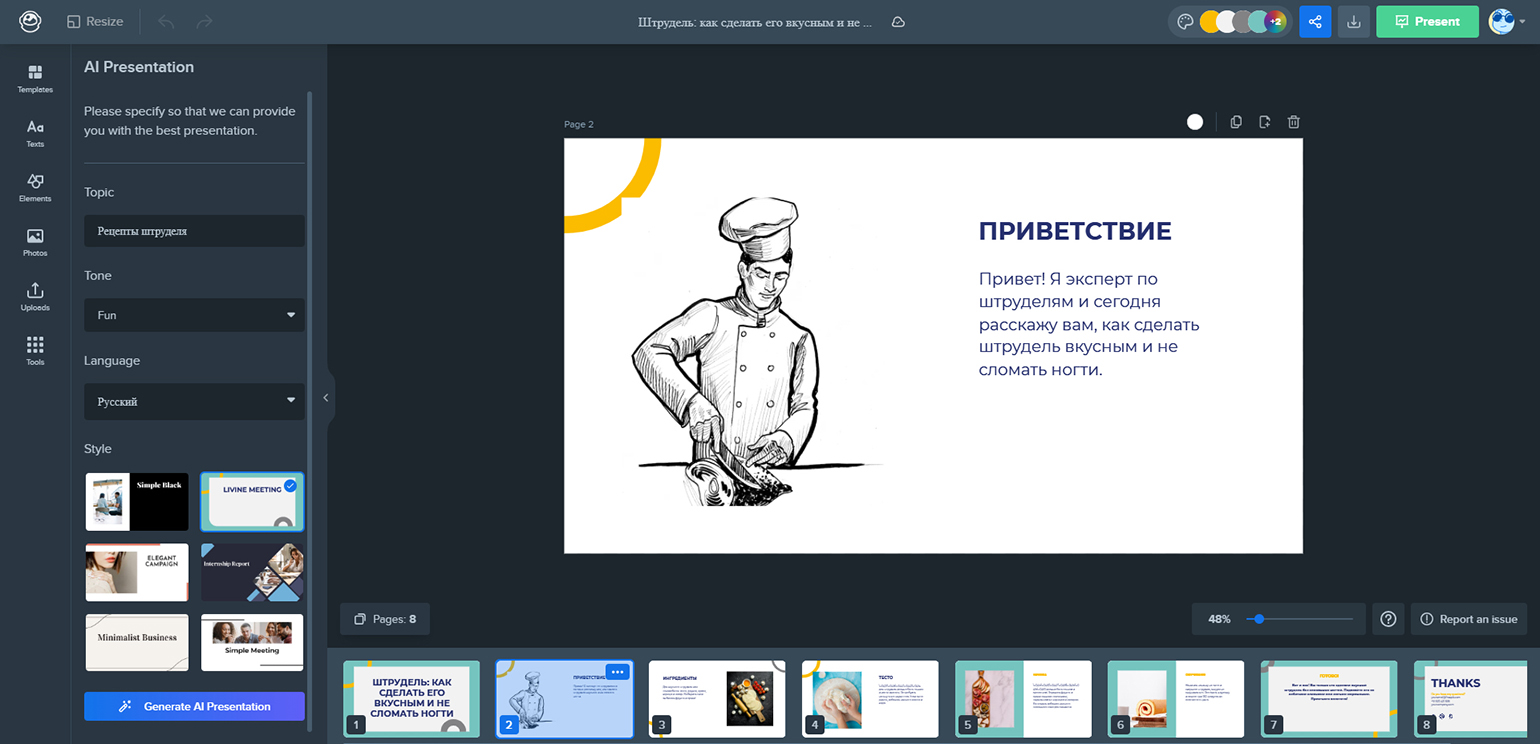
Task: Open the Elements sidebar panel
Action: [x=35, y=187]
